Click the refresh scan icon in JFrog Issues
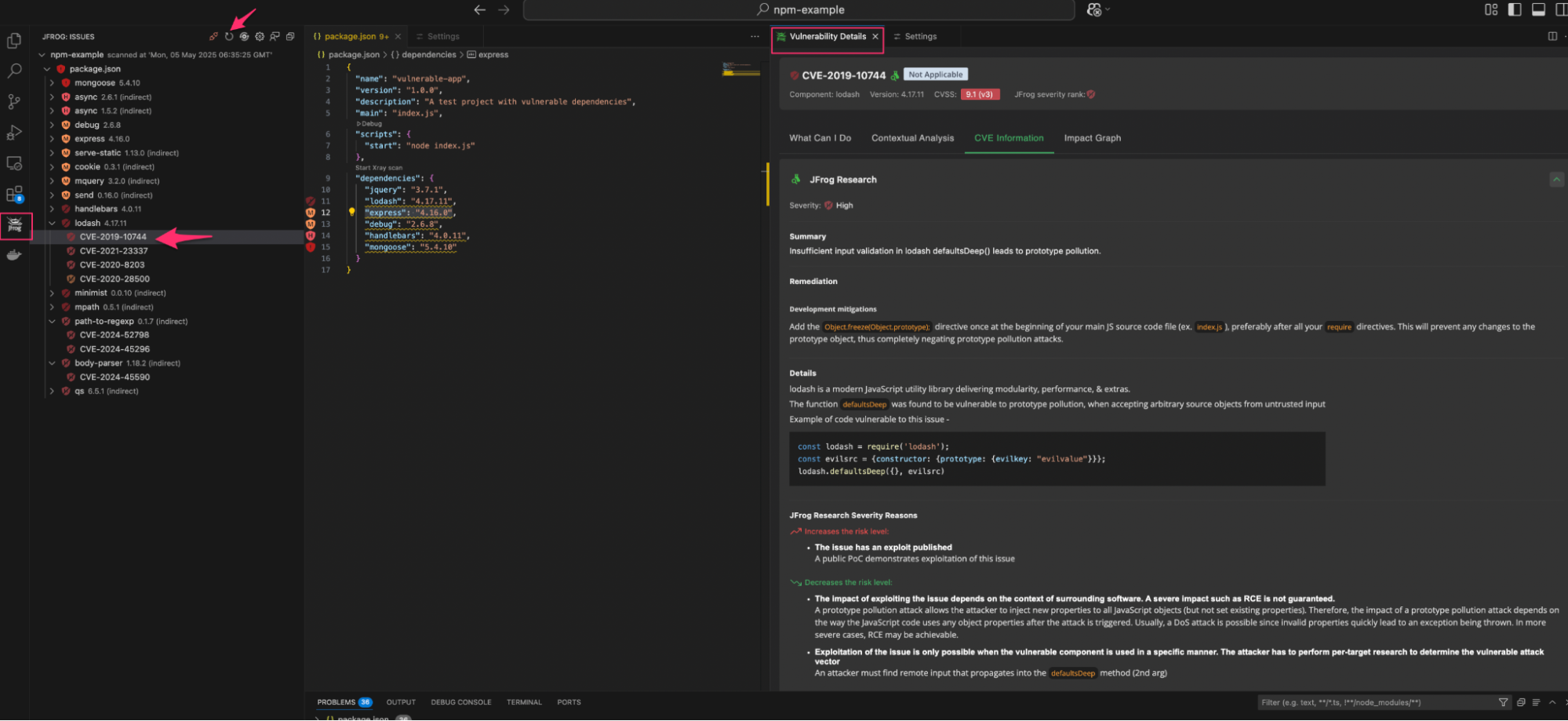Screen dimensions: 1568x721 [x=229, y=36]
